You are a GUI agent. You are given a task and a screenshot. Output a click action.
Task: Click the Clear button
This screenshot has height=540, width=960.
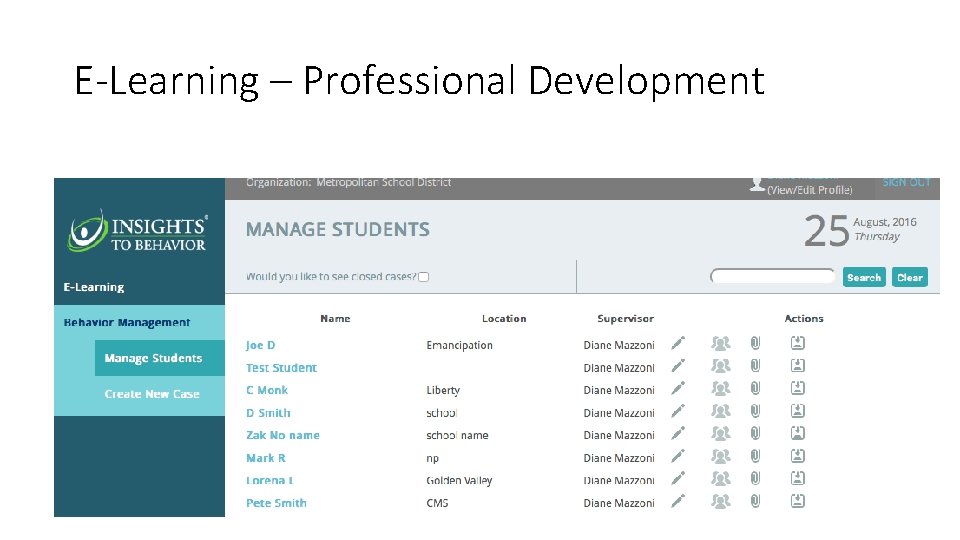coord(910,277)
